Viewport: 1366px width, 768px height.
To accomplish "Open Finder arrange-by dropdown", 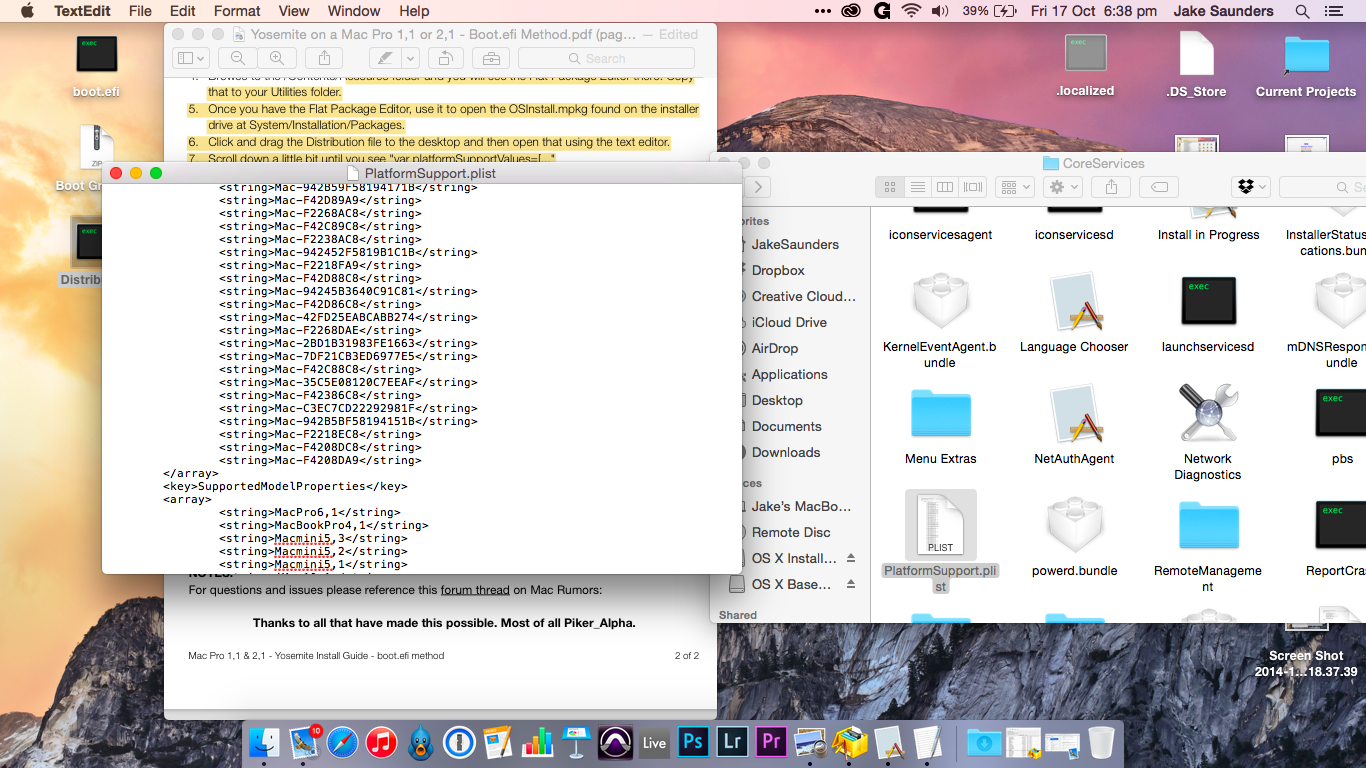I will [1016, 187].
